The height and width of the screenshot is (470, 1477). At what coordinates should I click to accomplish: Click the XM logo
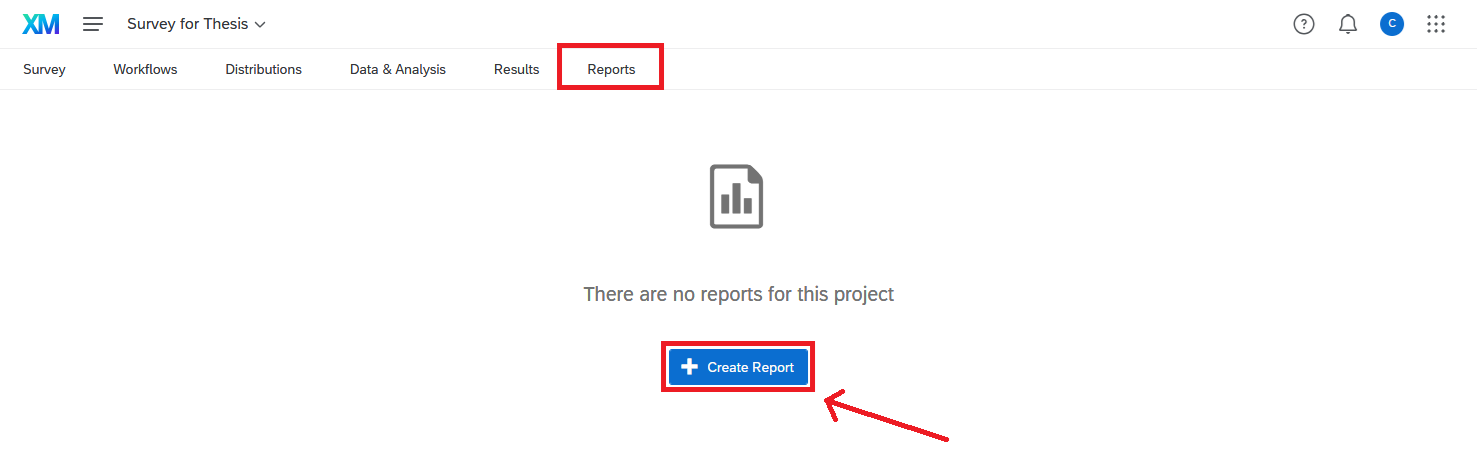pos(40,24)
